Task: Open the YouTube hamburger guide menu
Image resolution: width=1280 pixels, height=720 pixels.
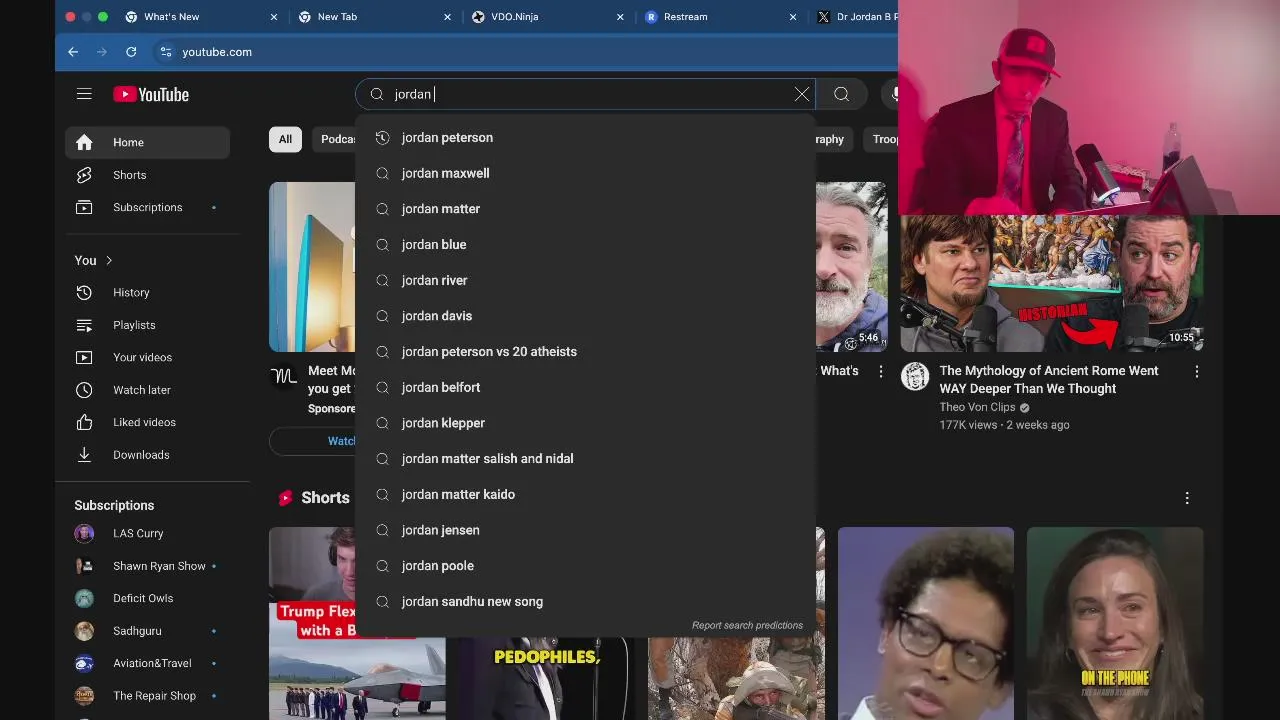Action: pos(84,94)
